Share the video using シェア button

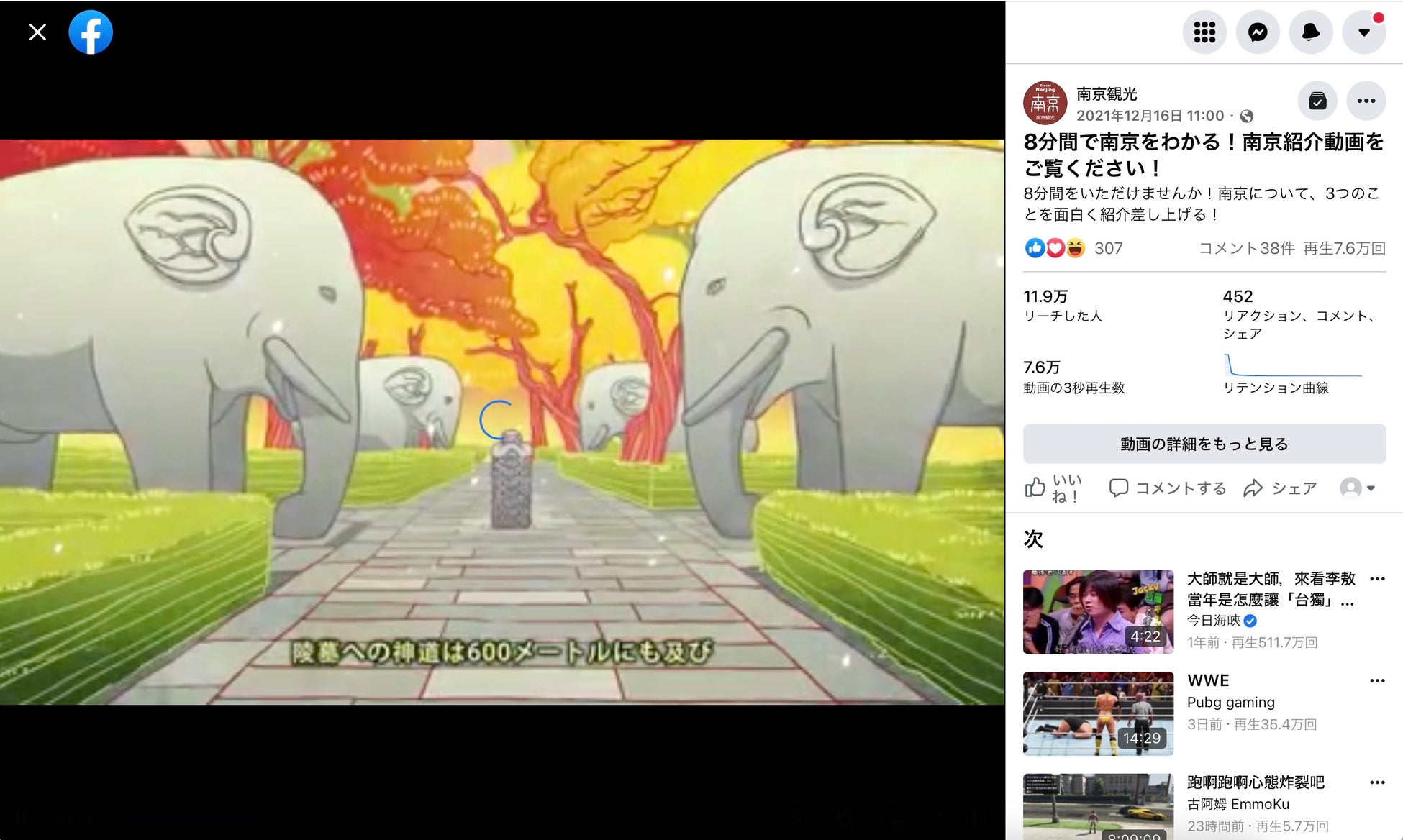(x=1281, y=488)
